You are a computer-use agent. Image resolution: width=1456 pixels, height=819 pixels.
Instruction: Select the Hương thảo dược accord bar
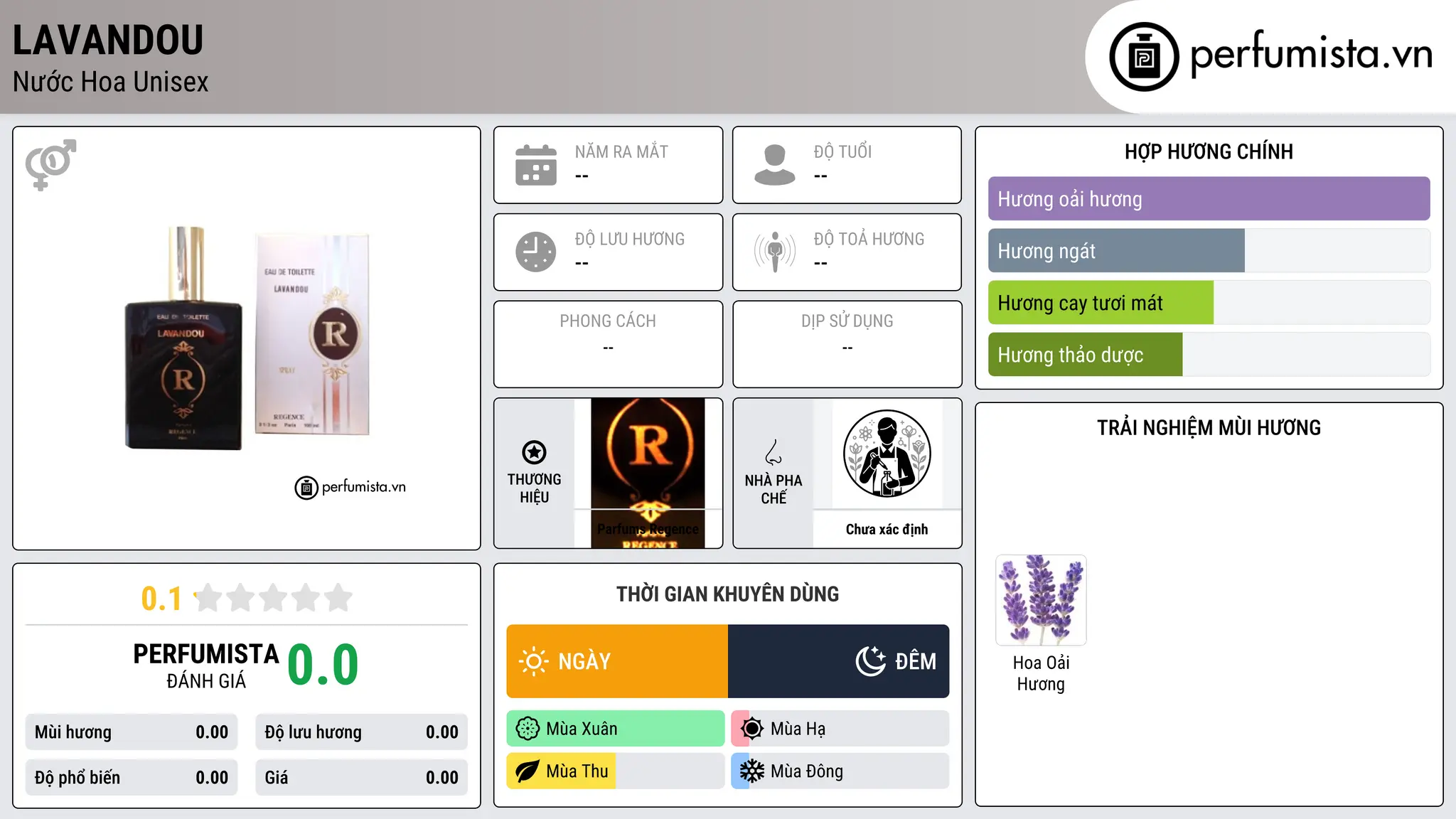(x=1209, y=355)
